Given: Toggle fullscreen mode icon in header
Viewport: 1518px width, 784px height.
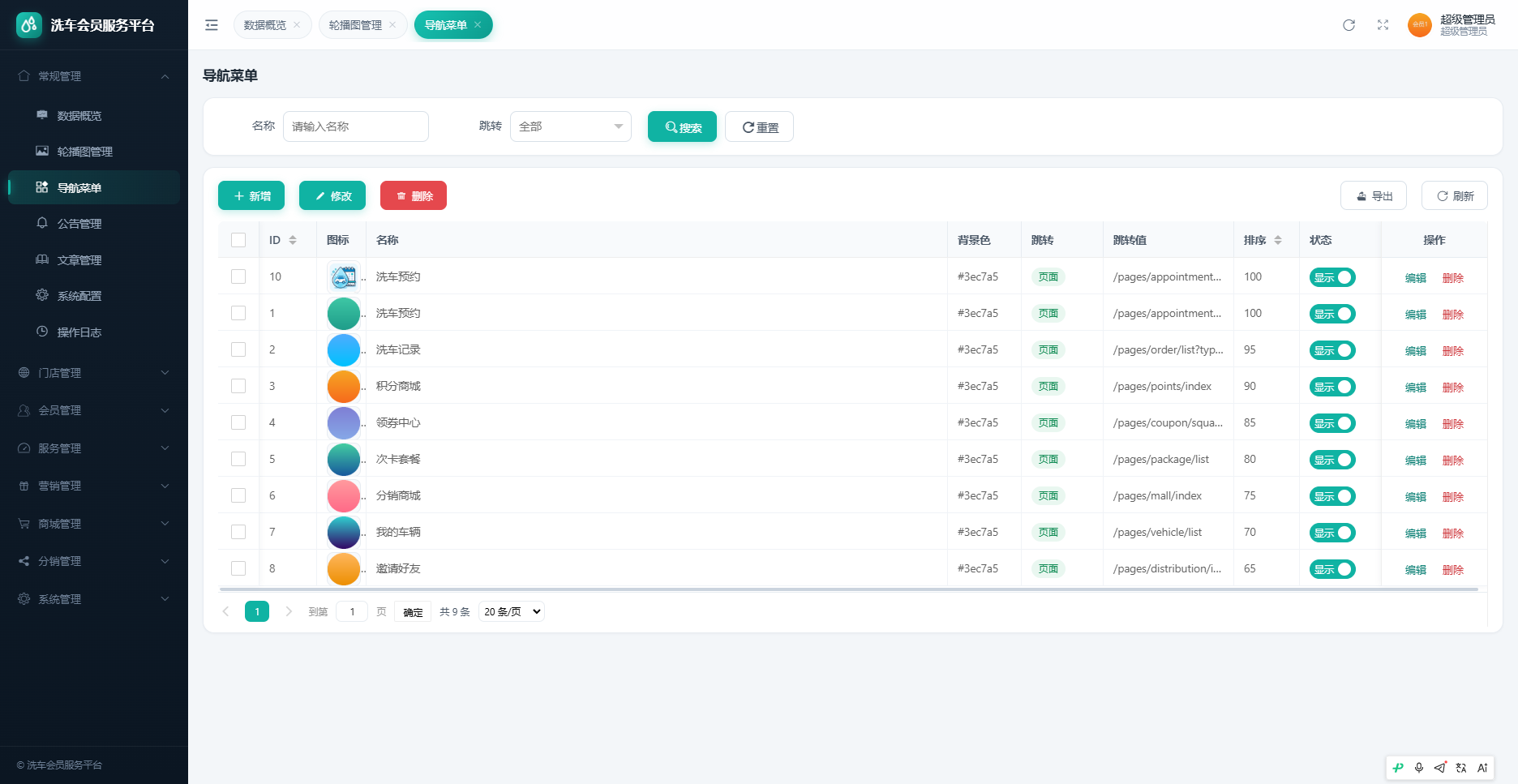Looking at the screenshot, I should coord(1383,25).
